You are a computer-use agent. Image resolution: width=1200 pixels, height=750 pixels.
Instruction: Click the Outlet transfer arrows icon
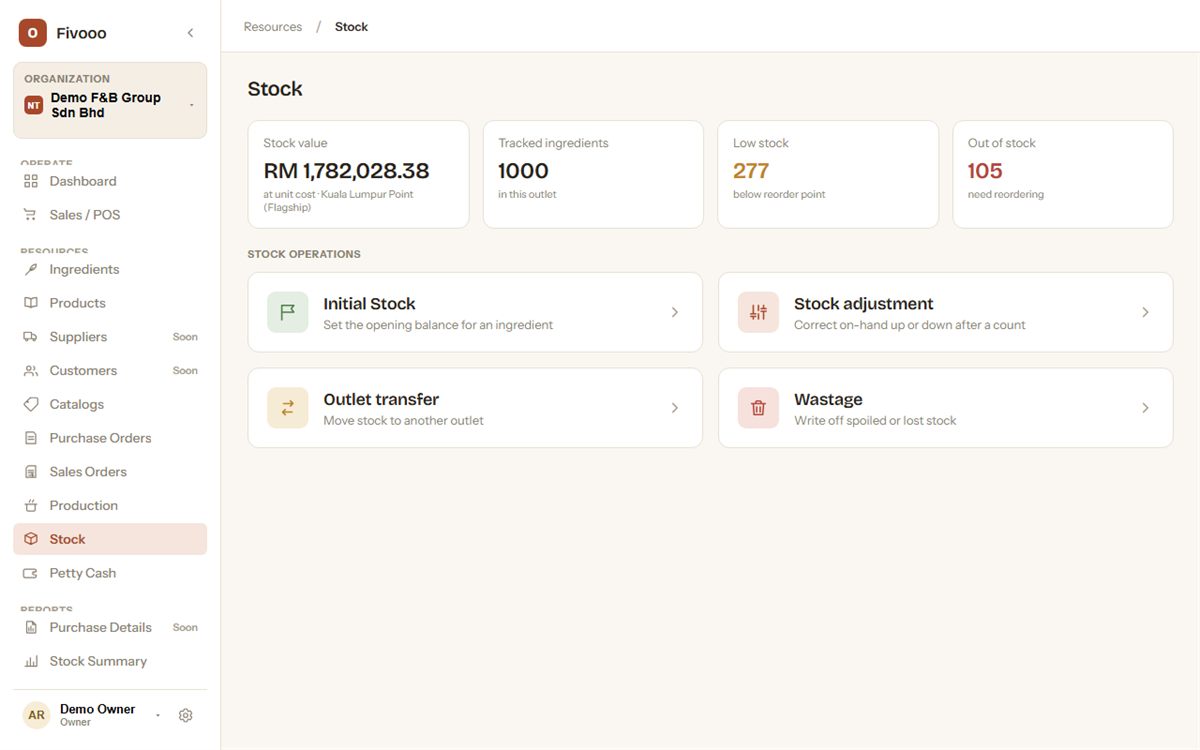[x=287, y=408]
